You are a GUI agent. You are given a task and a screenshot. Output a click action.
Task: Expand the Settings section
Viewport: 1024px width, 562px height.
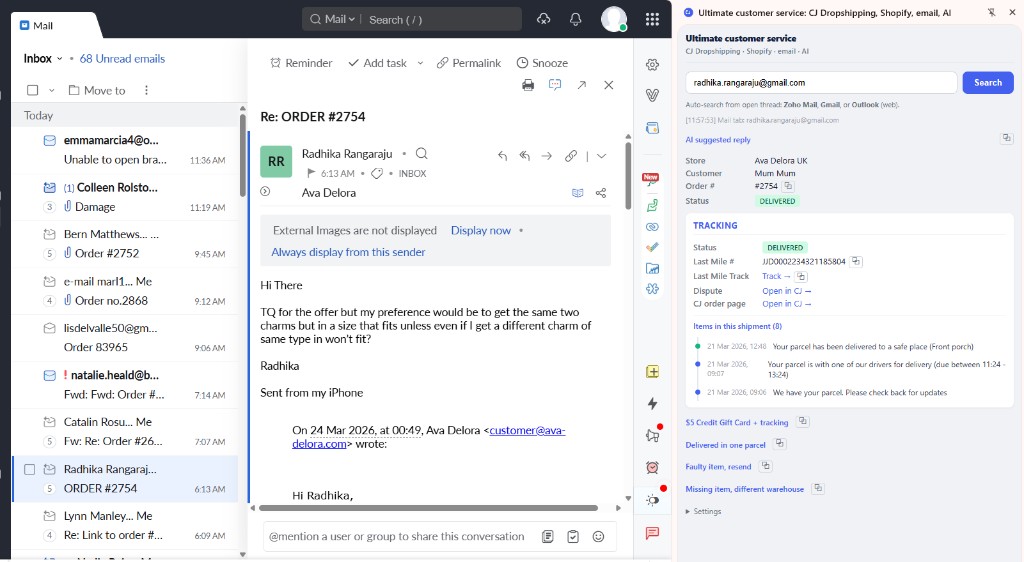(703, 511)
